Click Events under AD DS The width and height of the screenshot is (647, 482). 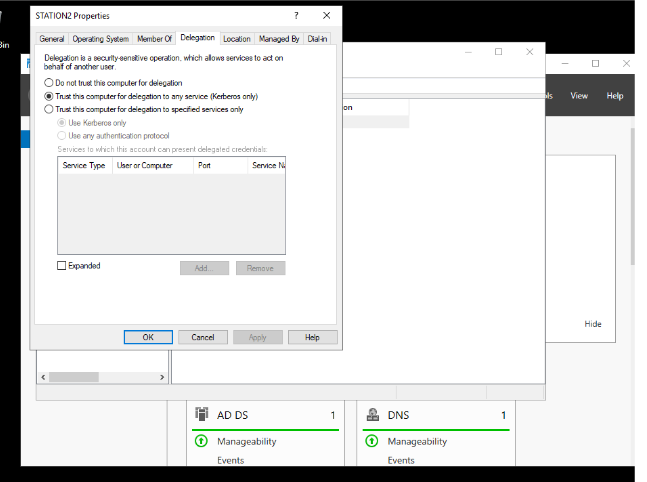(x=231, y=460)
